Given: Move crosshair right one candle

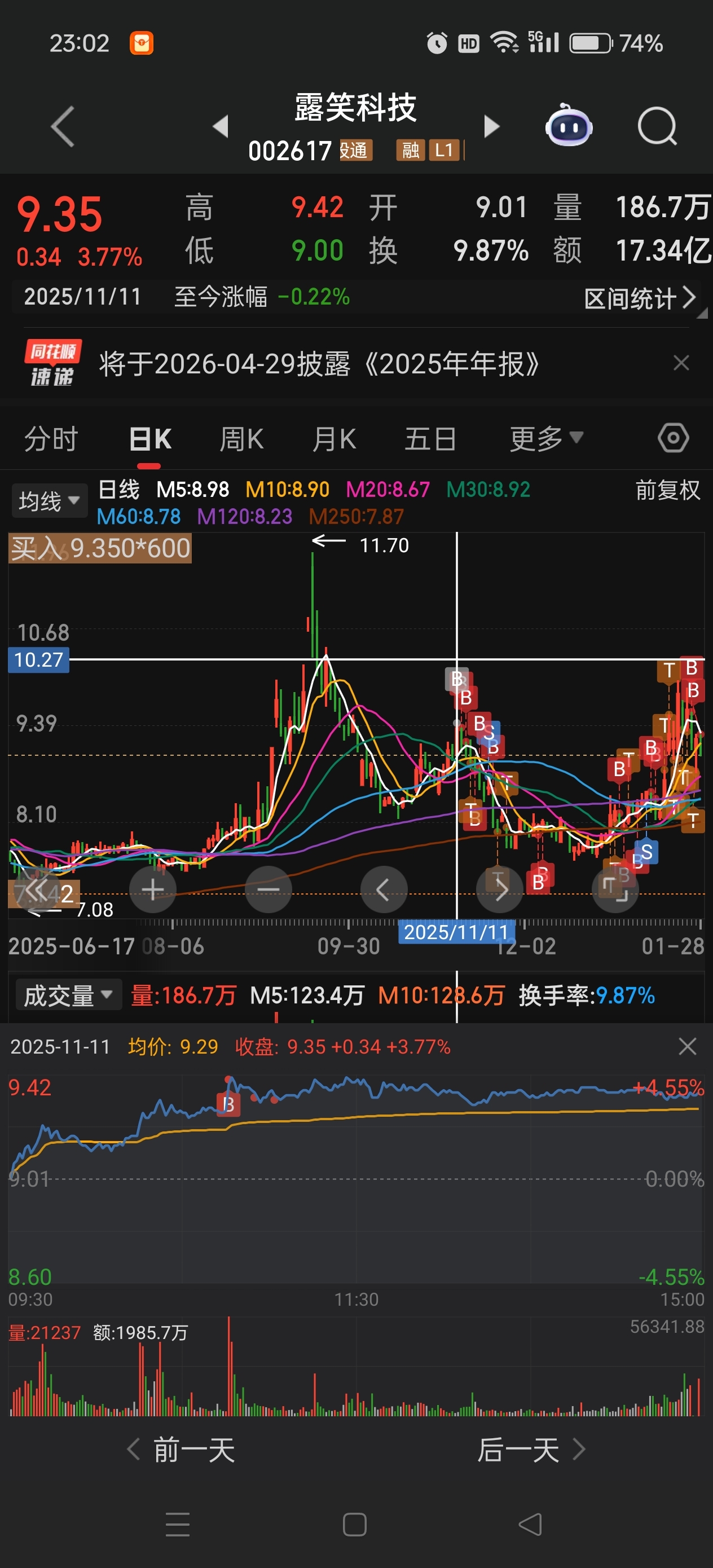Looking at the screenshot, I should (x=499, y=889).
